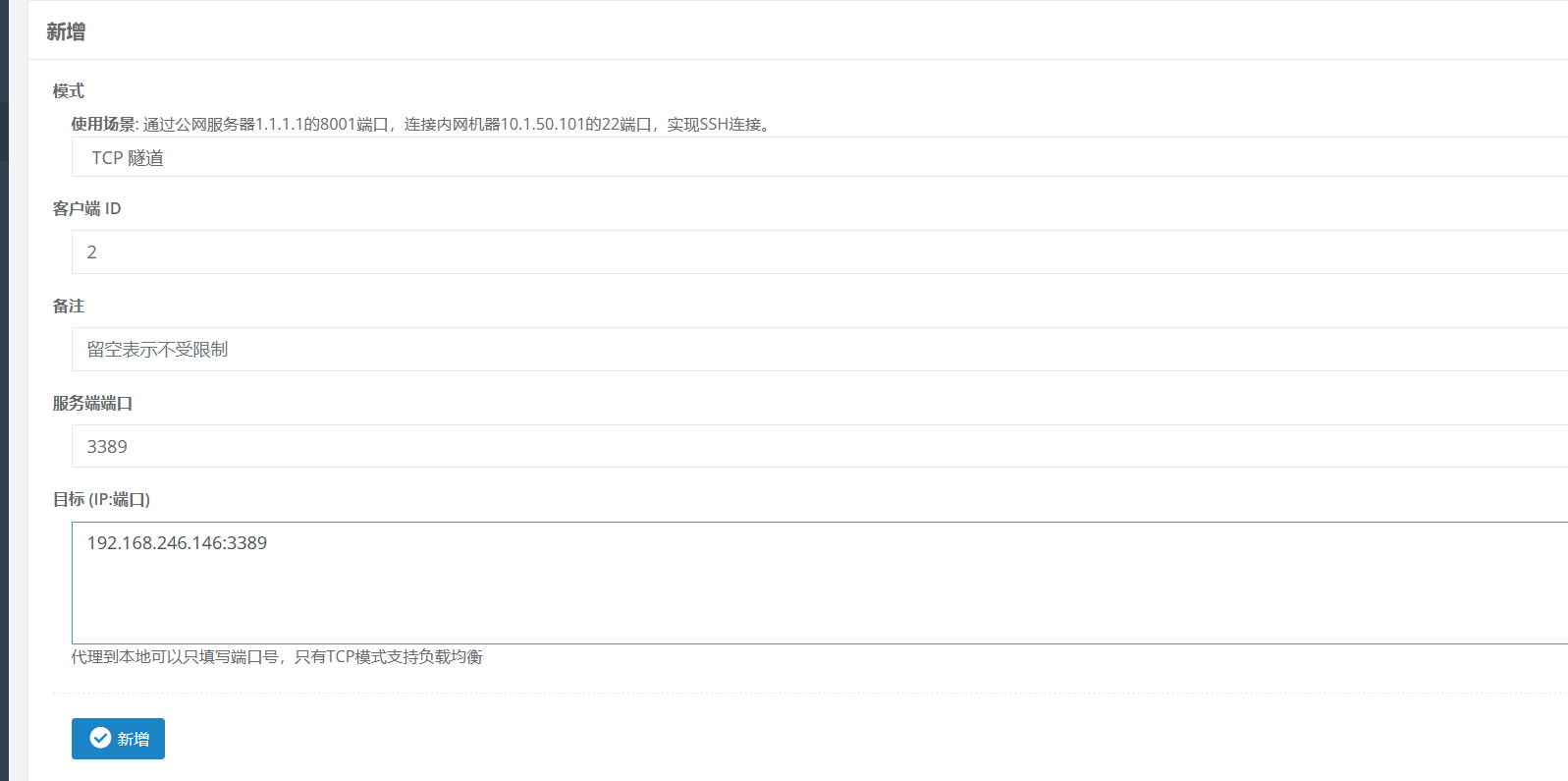The width and height of the screenshot is (1568, 781).
Task: Click the 备注 label
Action: [x=69, y=306]
